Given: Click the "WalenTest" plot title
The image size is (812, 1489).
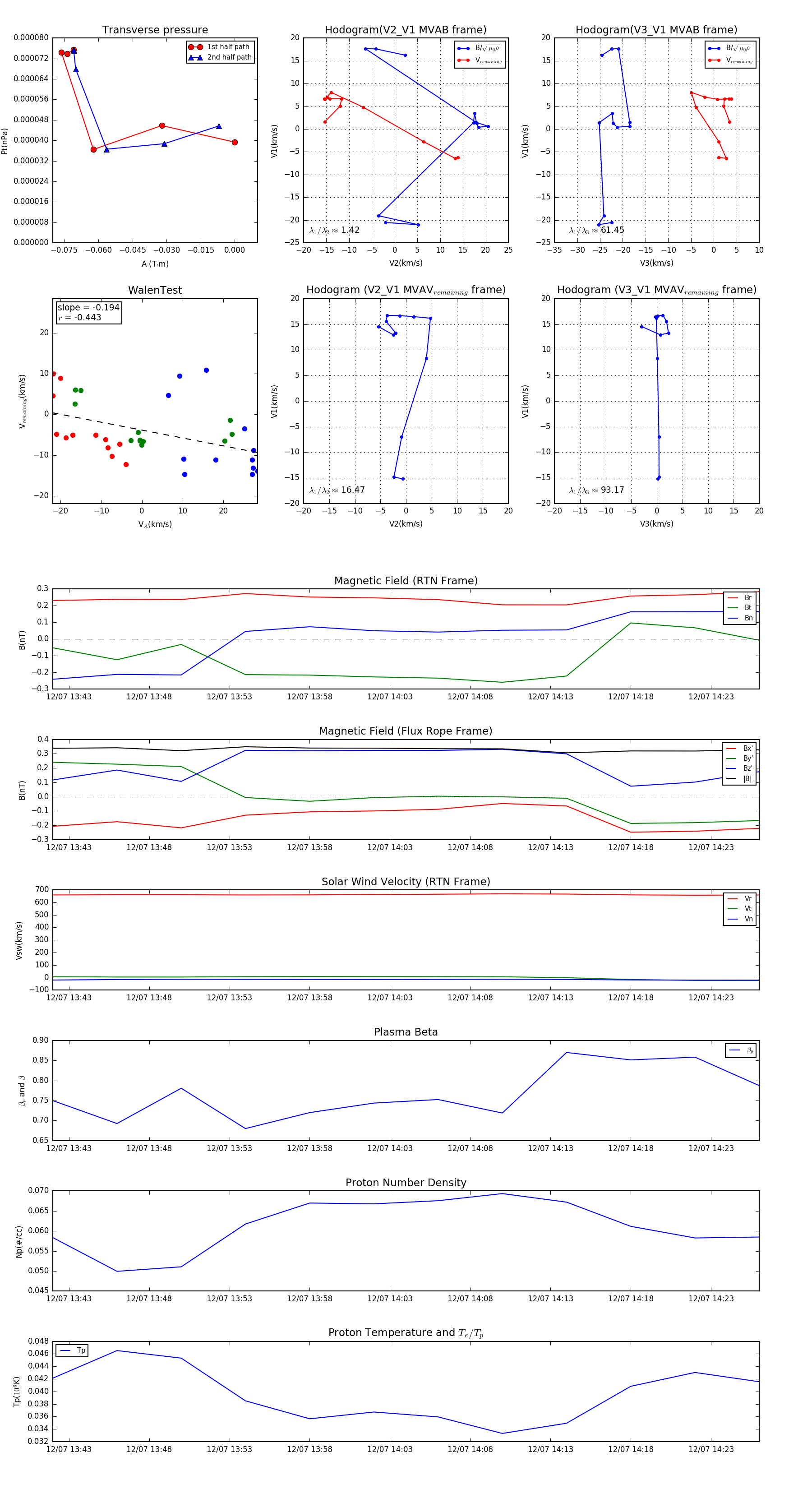Looking at the screenshot, I should (155, 290).
